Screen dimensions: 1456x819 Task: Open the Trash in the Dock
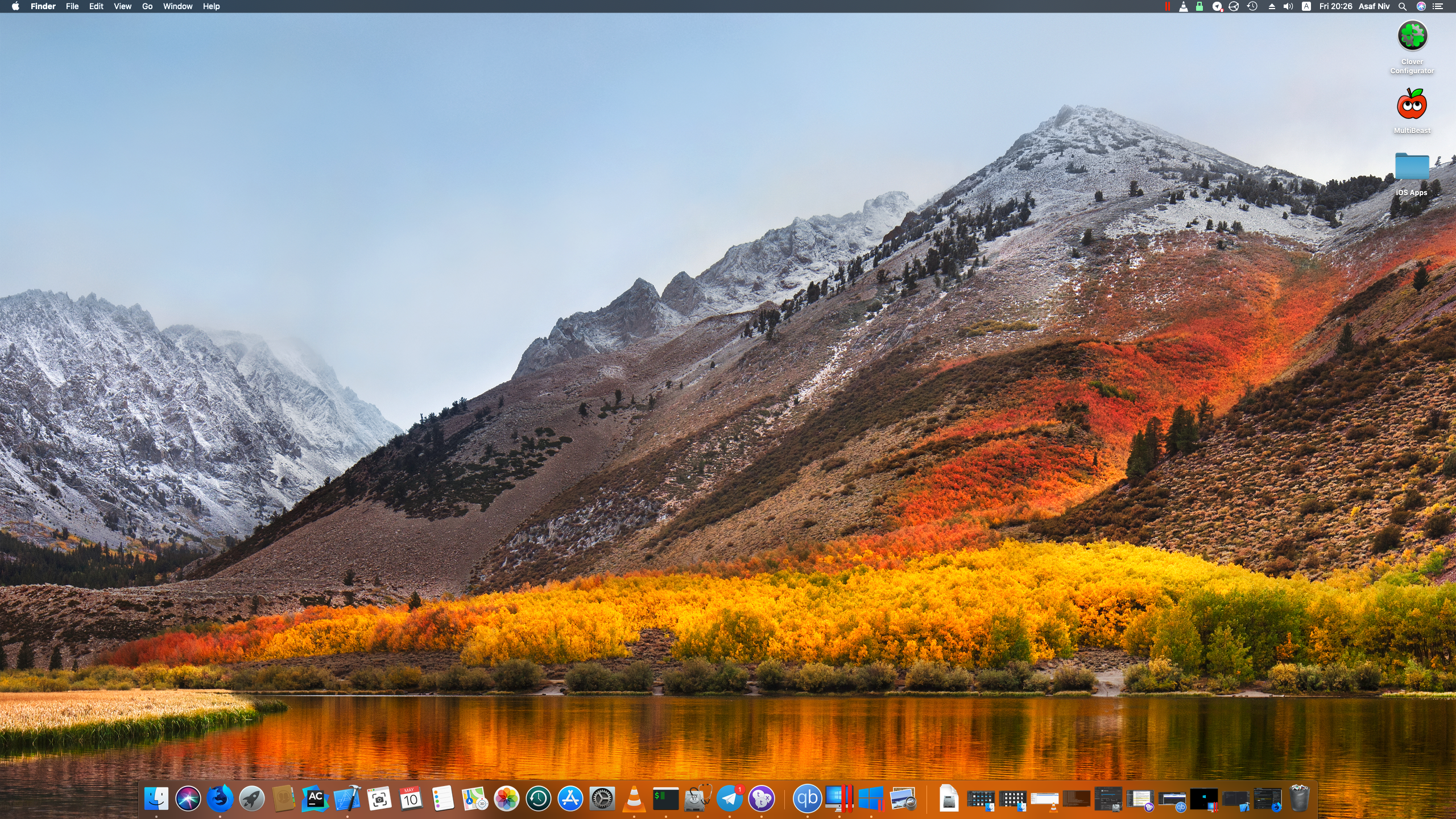[1300, 799]
